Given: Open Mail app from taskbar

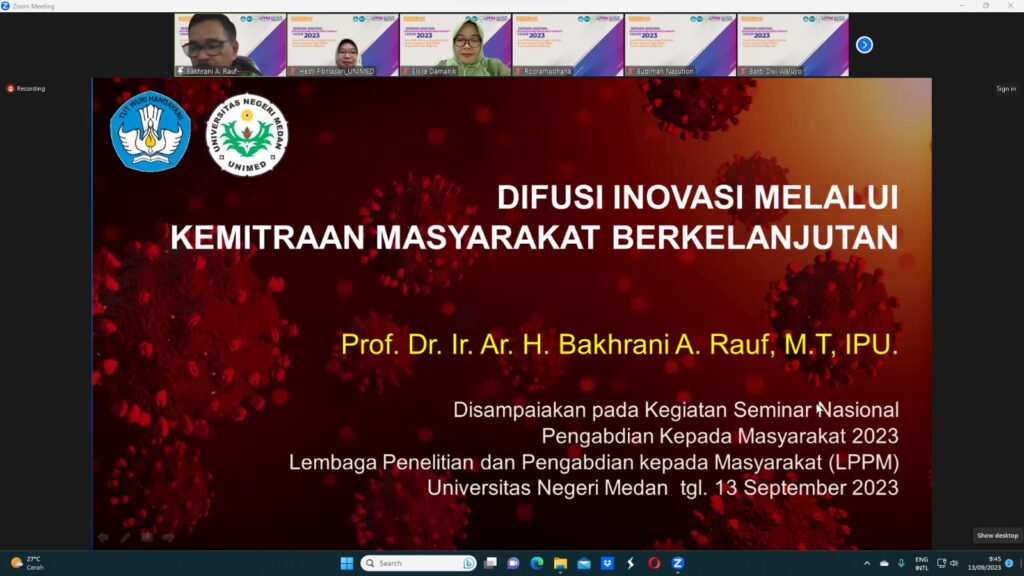Looking at the screenshot, I should coord(584,563).
